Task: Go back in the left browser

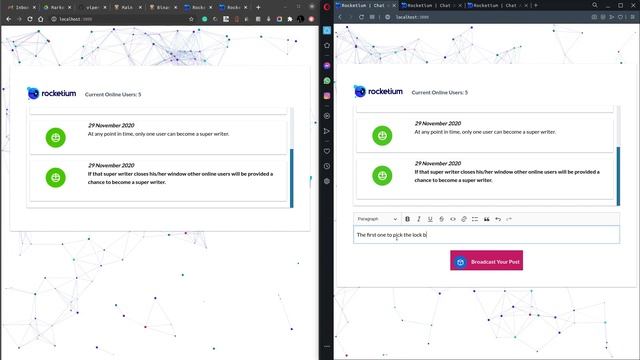Action: click(9, 19)
